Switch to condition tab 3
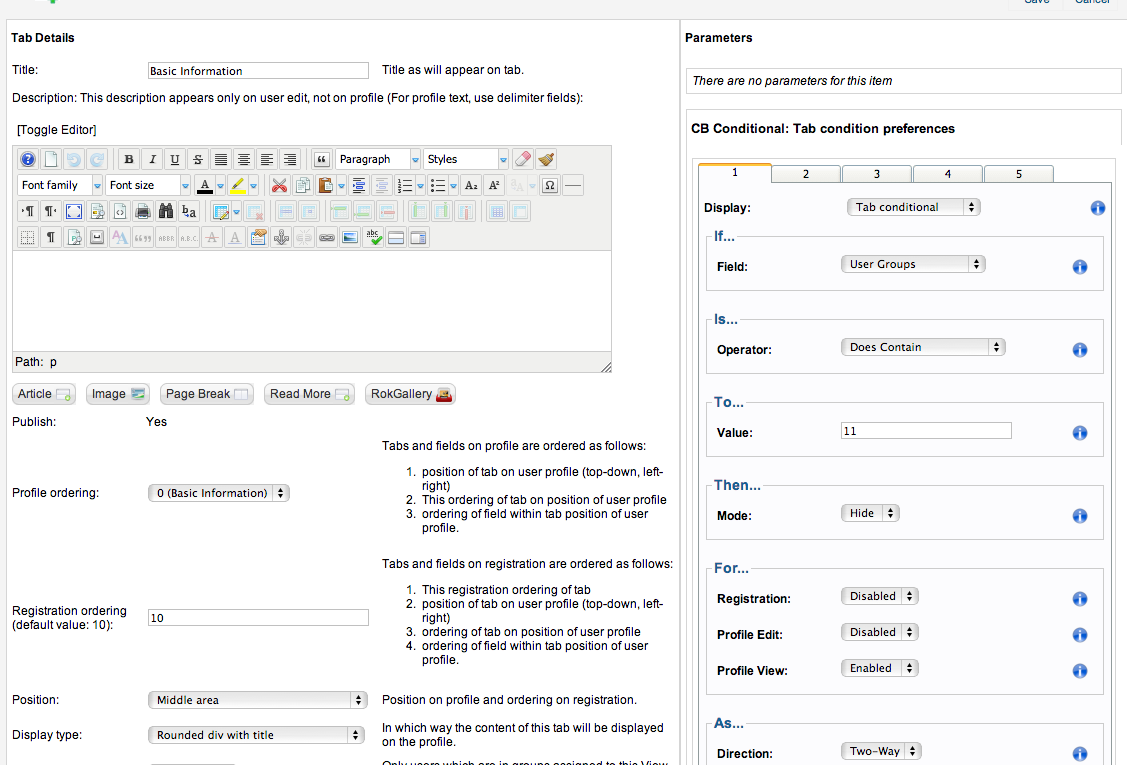1127x765 pixels. pyautogui.click(x=877, y=174)
